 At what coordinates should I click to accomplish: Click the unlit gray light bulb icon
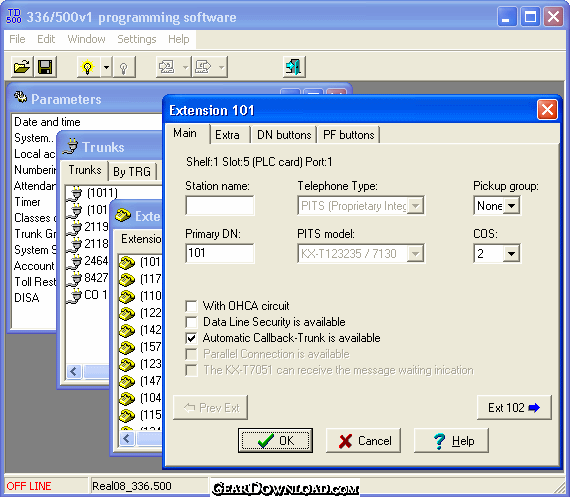124,67
